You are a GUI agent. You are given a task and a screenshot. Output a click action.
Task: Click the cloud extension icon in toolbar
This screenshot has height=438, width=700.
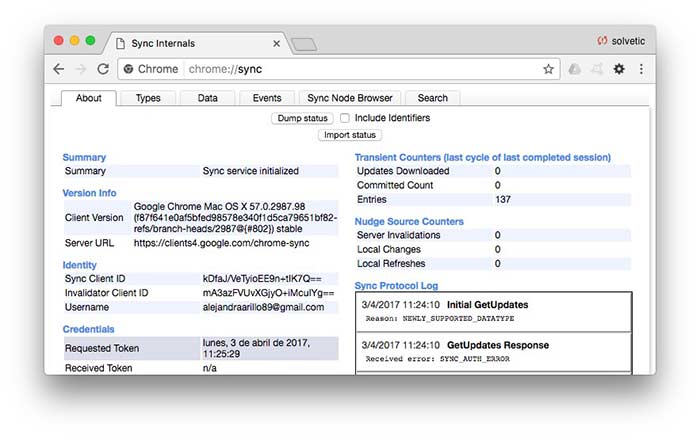pos(574,69)
